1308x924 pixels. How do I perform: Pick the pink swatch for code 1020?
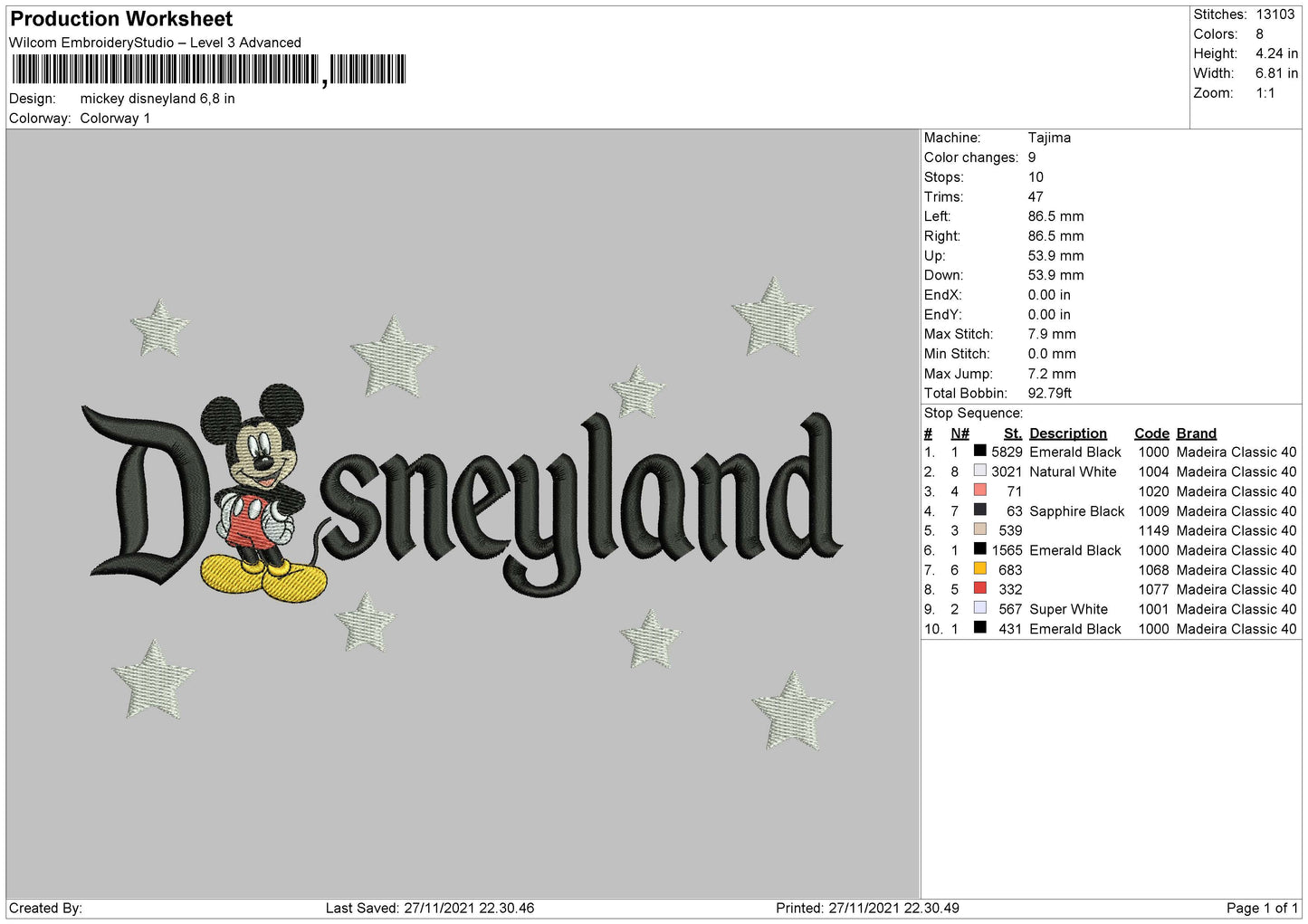(x=979, y=490)
